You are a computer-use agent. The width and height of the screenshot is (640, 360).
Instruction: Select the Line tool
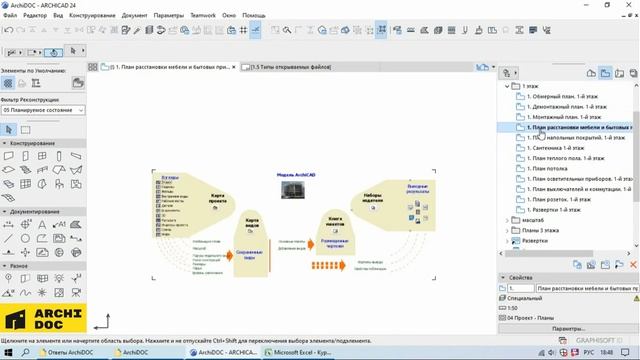click(x=8, y=238)
